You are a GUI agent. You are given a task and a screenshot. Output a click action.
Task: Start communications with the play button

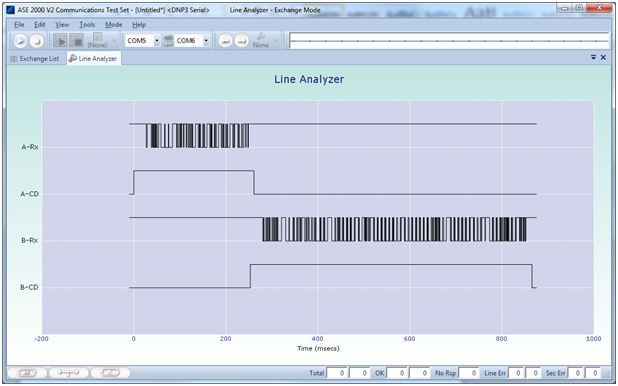[x=20, y=41]
